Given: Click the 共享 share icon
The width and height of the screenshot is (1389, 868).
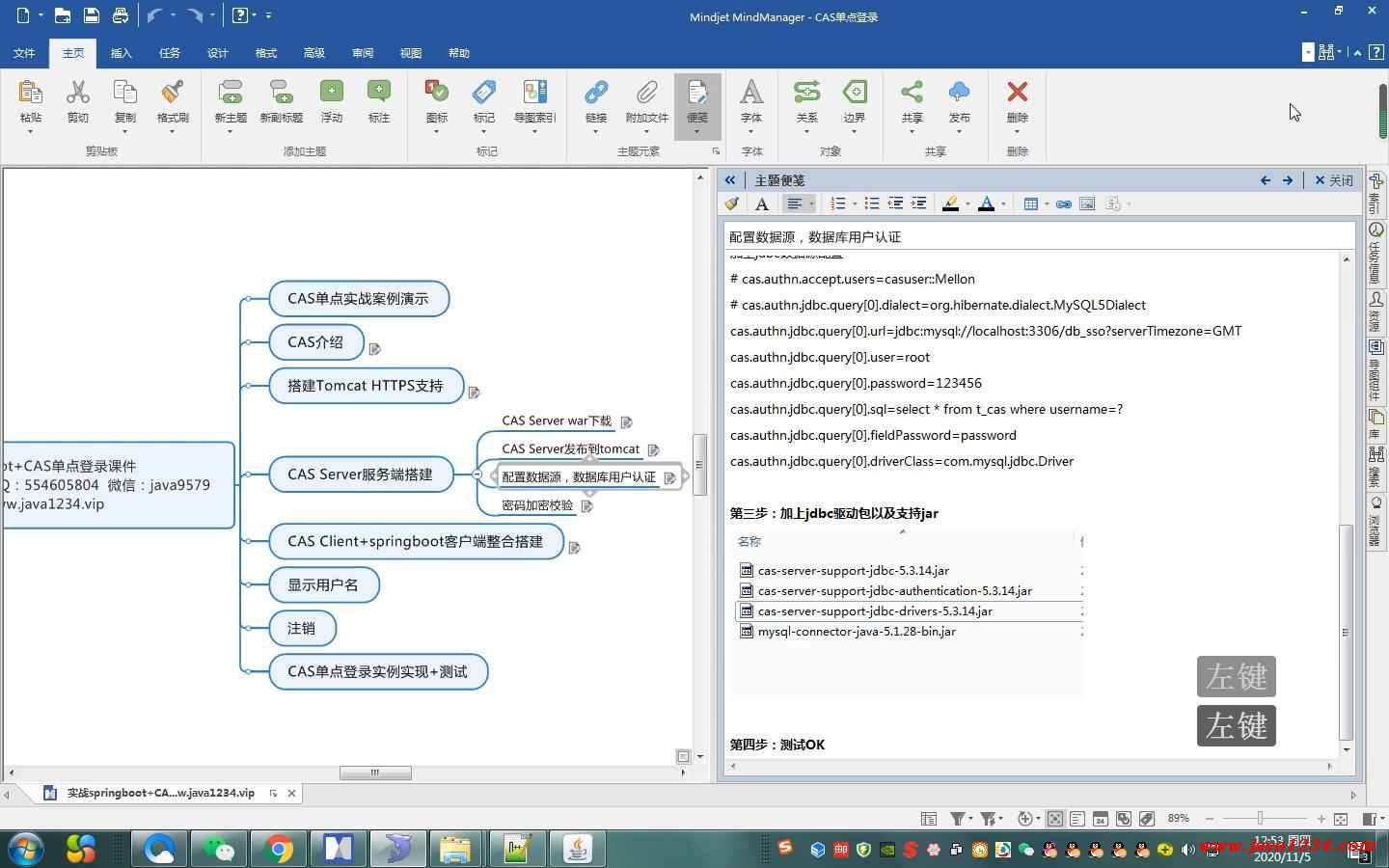Looking at the screenshot, I should pos(912,93).
